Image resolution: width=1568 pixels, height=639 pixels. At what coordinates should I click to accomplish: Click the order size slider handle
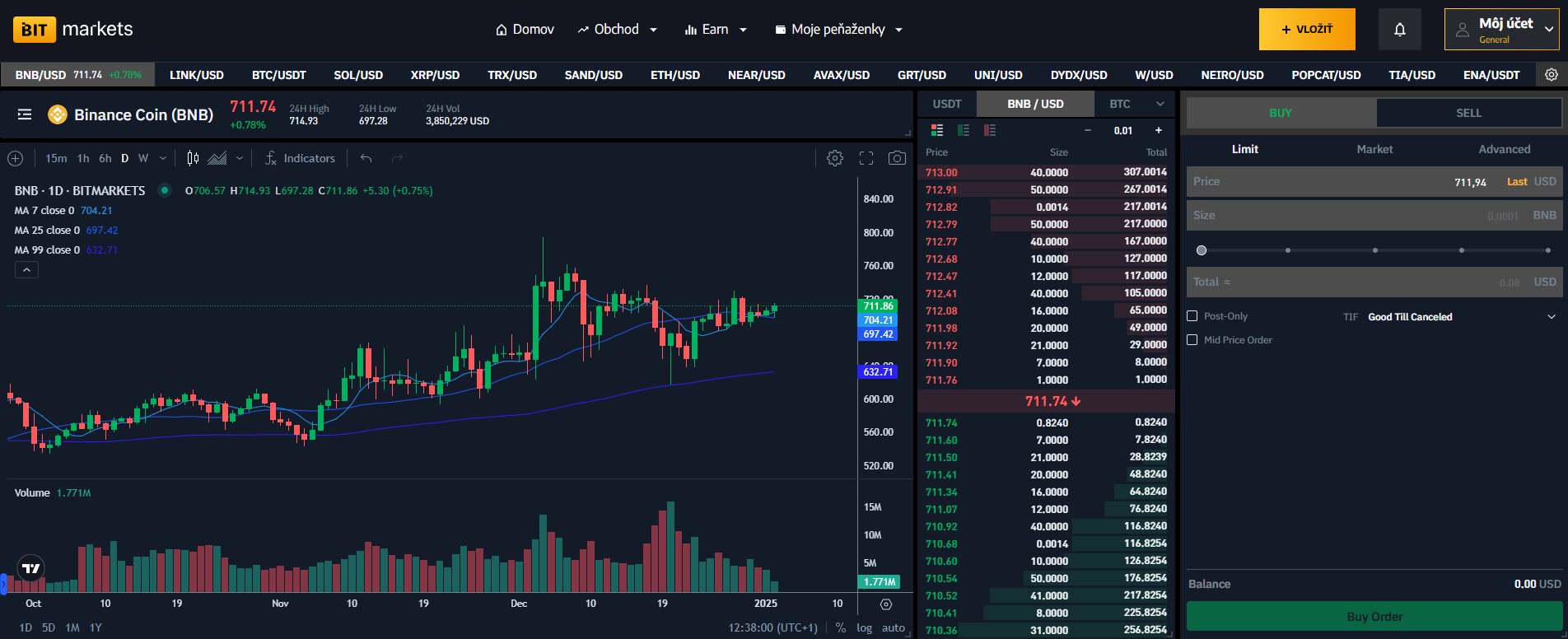(x=1202, y=250)
